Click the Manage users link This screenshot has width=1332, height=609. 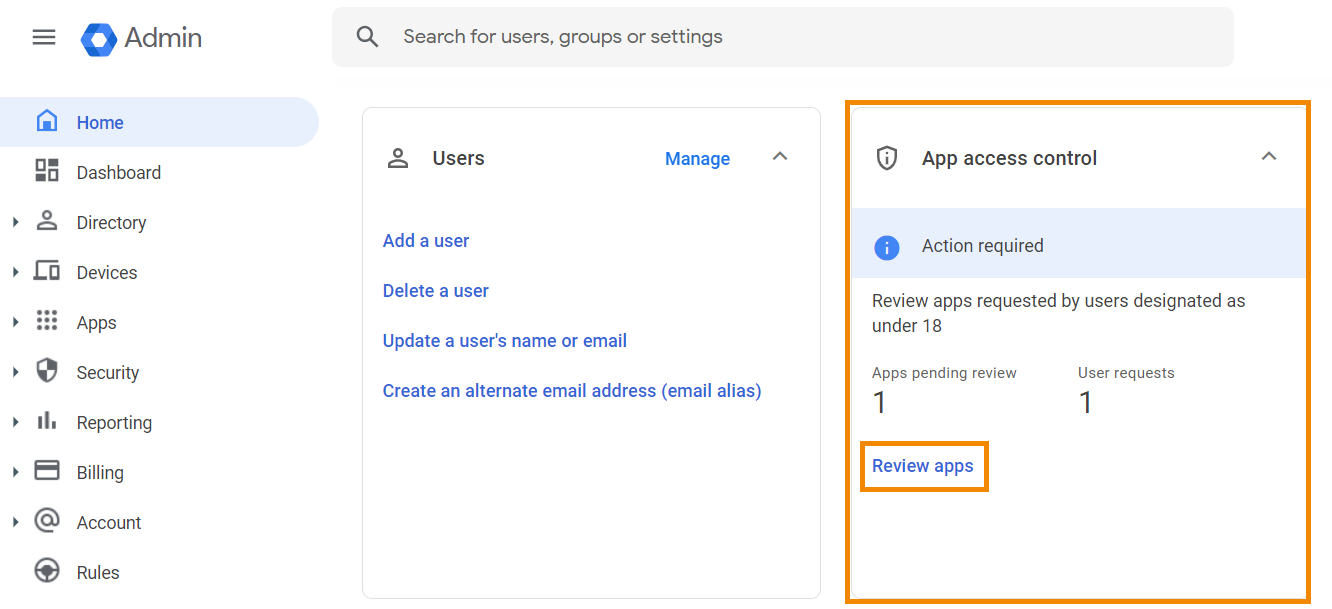click(697, 159)
